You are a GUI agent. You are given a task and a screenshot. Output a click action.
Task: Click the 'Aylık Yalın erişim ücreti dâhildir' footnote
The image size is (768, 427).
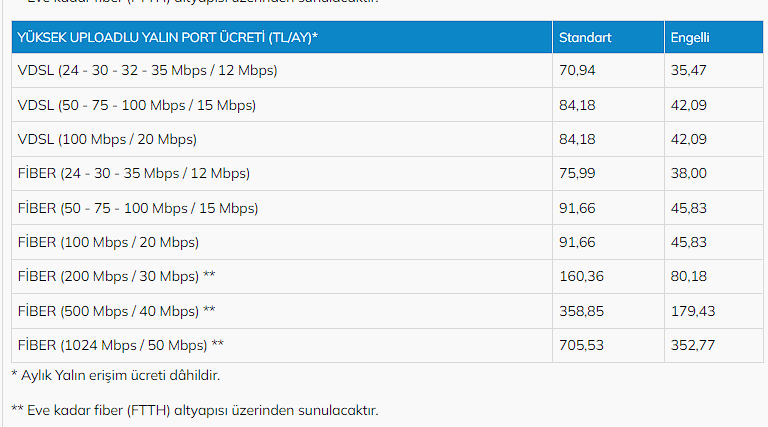tap(116, 376)
